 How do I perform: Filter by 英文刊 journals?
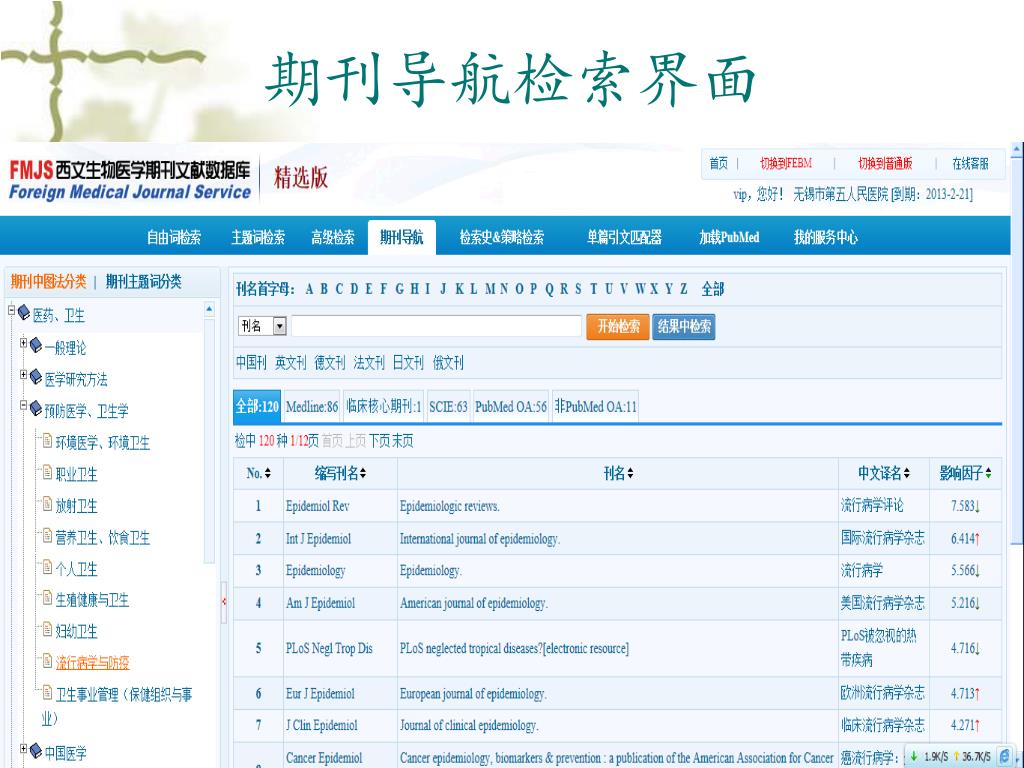coord(290,362)
